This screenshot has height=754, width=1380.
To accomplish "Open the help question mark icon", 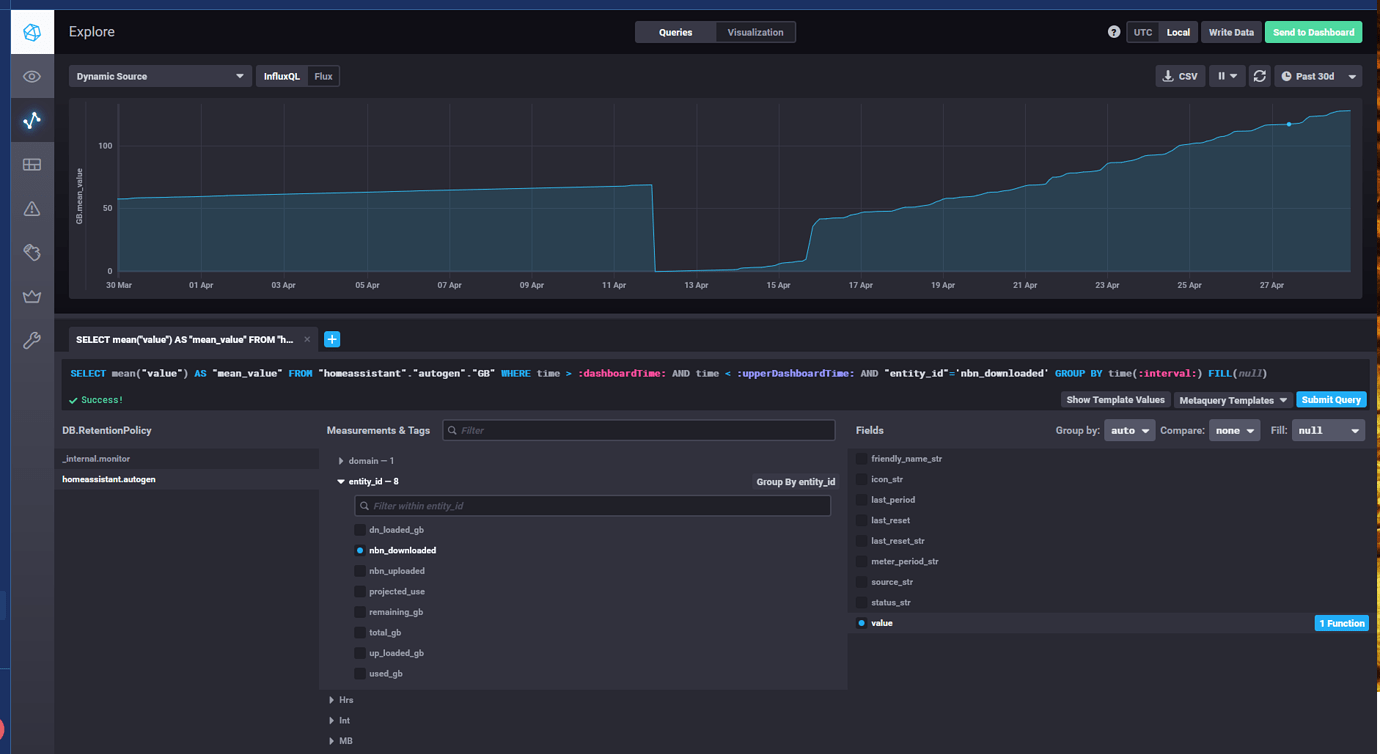I will pyautogui.click(x=1113, y=31).
